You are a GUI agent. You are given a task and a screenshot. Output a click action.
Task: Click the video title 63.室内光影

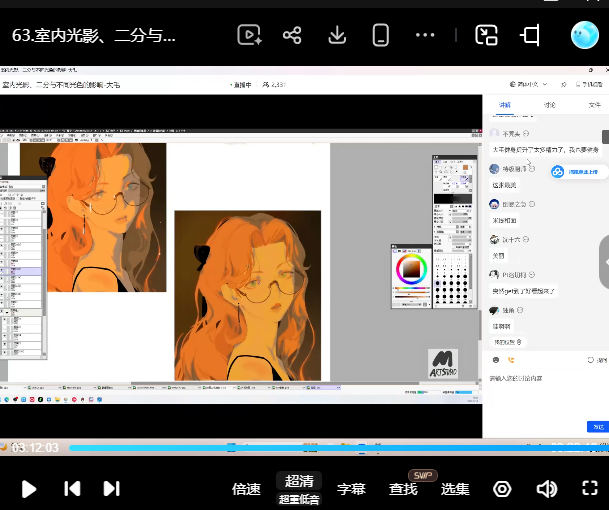coord(94,35)
